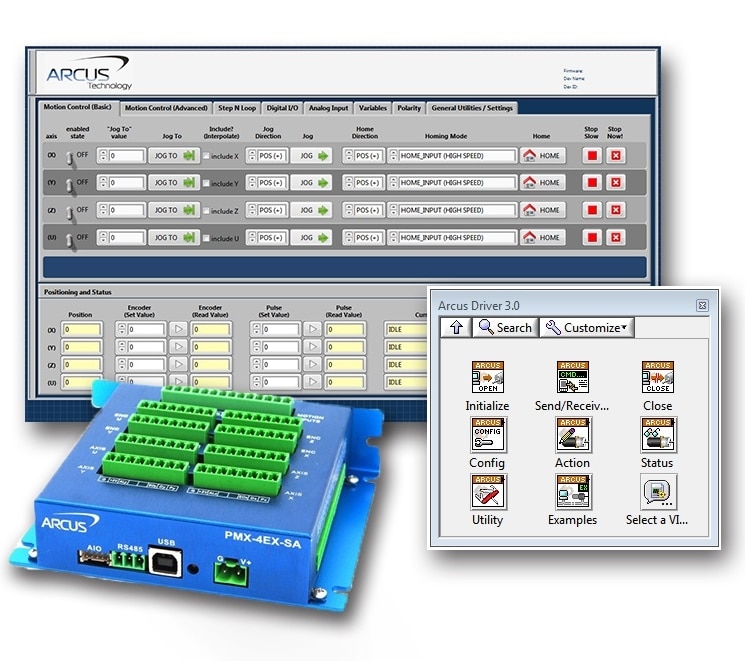Open Y axis Homing Mode dropdown
Viewport: 745px width, 661px height.
point(452,182)
